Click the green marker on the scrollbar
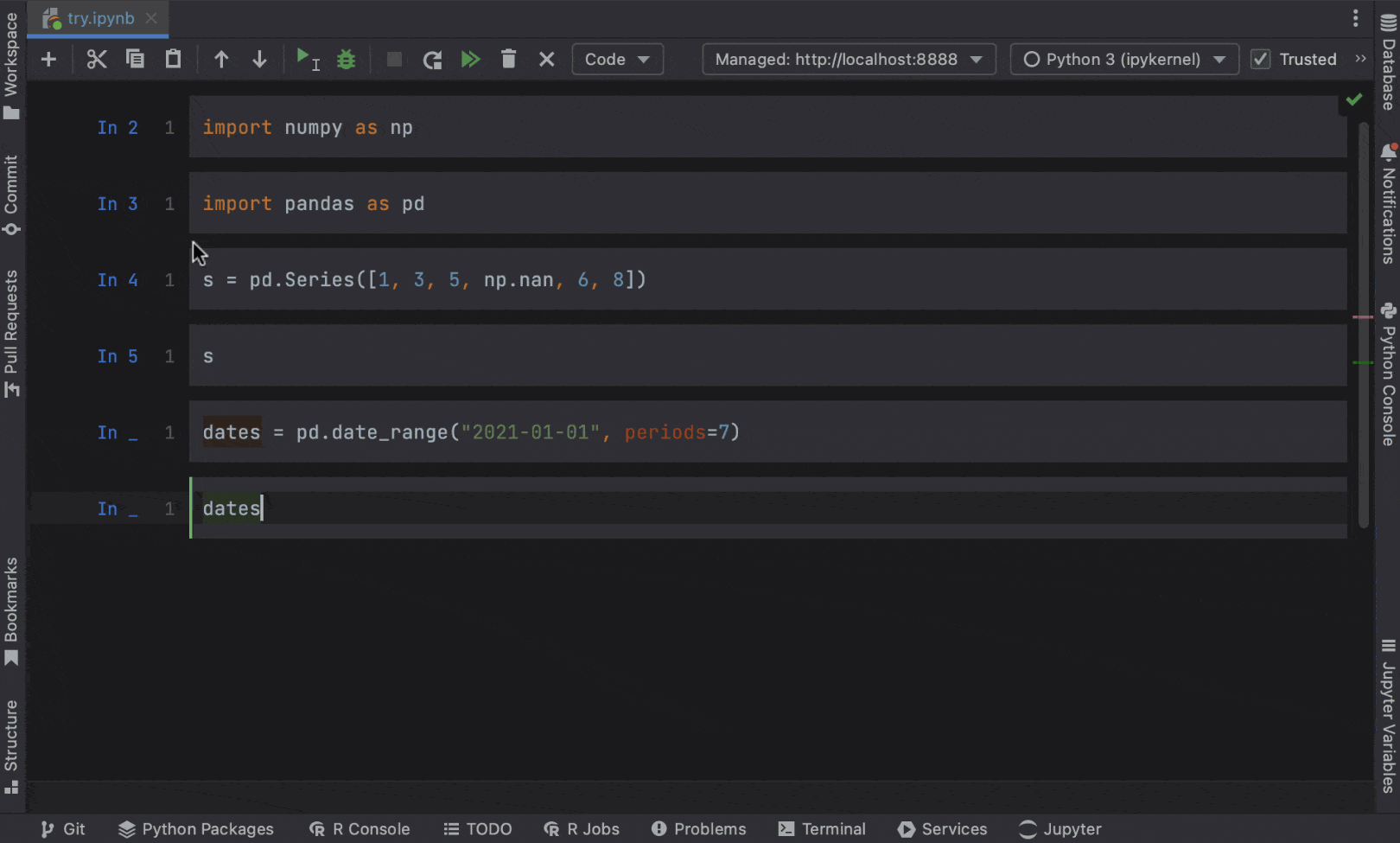The height and width of the screenshot is (843, 1400). tap(1361, 361)
